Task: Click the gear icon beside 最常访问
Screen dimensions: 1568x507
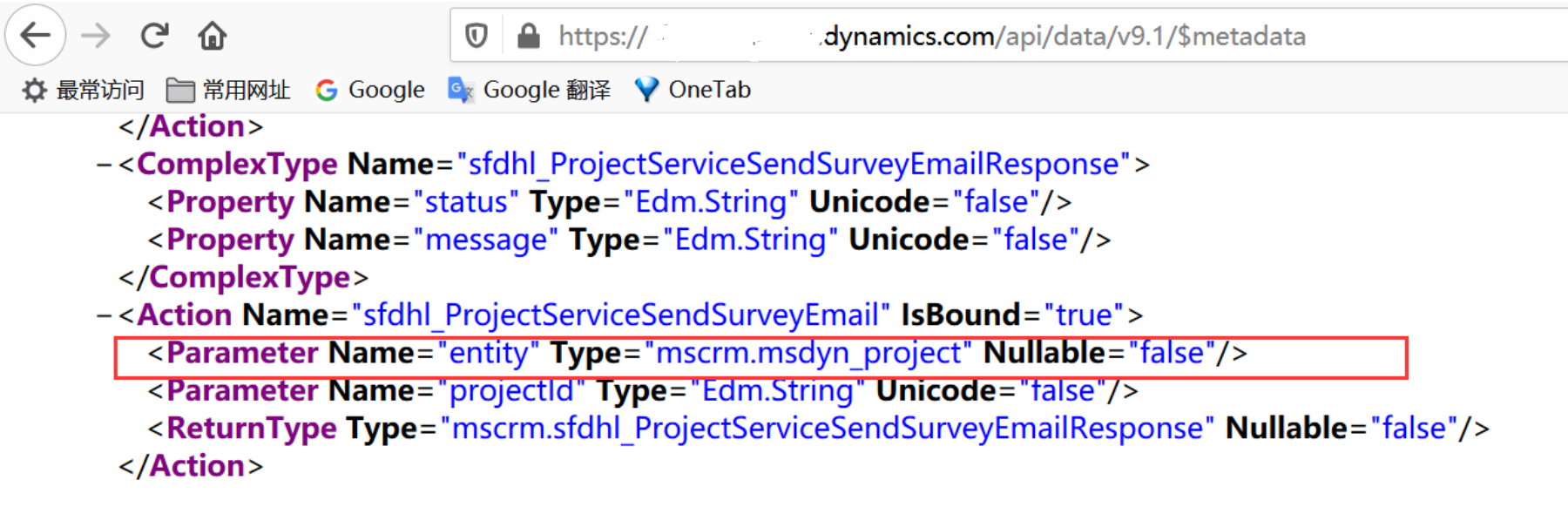Action: pyautogui.click(x=33, y=89)
